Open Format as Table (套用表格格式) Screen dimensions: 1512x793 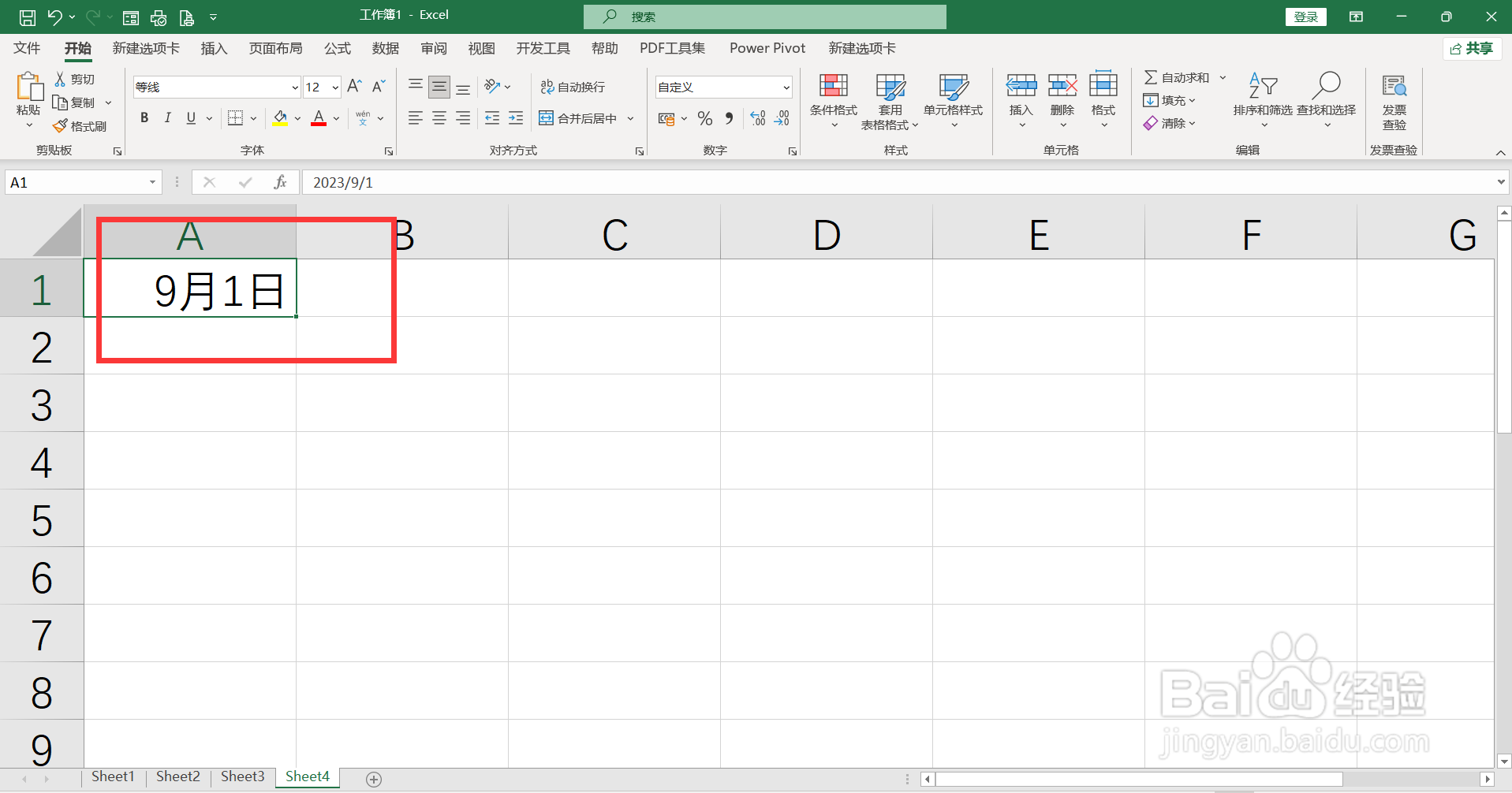(x=890, y=101)
